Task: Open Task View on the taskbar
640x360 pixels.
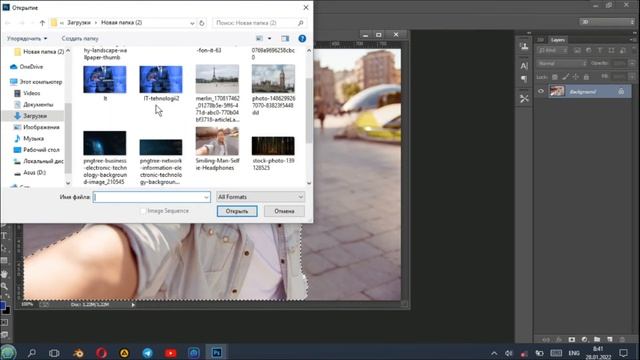Action: tap(54, 353)
